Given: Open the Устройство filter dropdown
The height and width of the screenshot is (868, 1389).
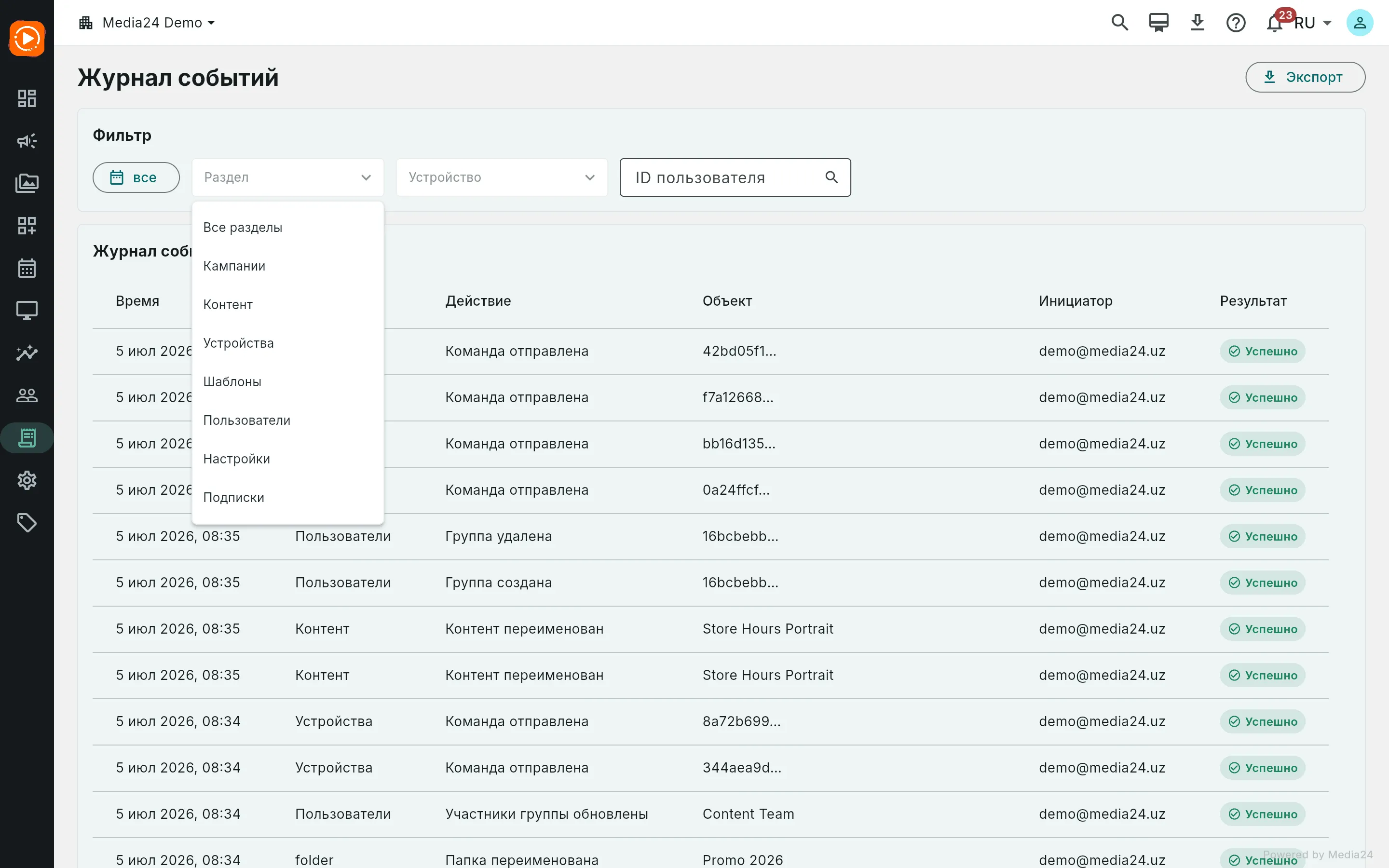Looking at the screenshot, I should coord(502,177).
